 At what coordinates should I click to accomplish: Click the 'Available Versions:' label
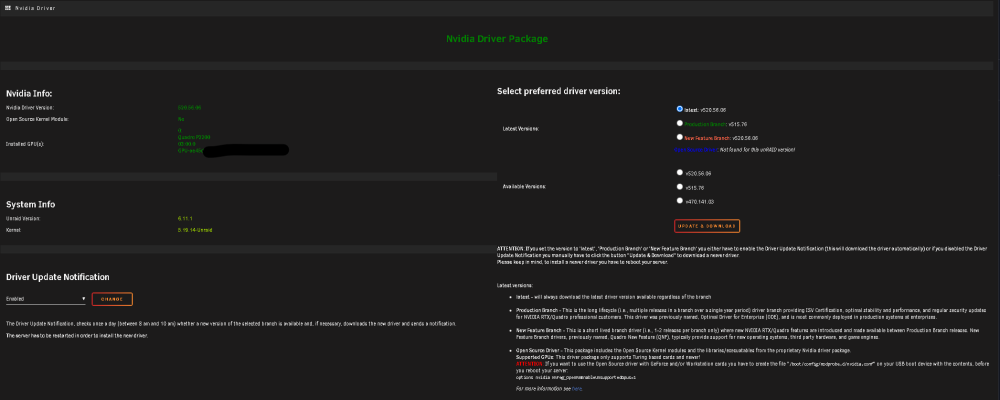[524, 187]
